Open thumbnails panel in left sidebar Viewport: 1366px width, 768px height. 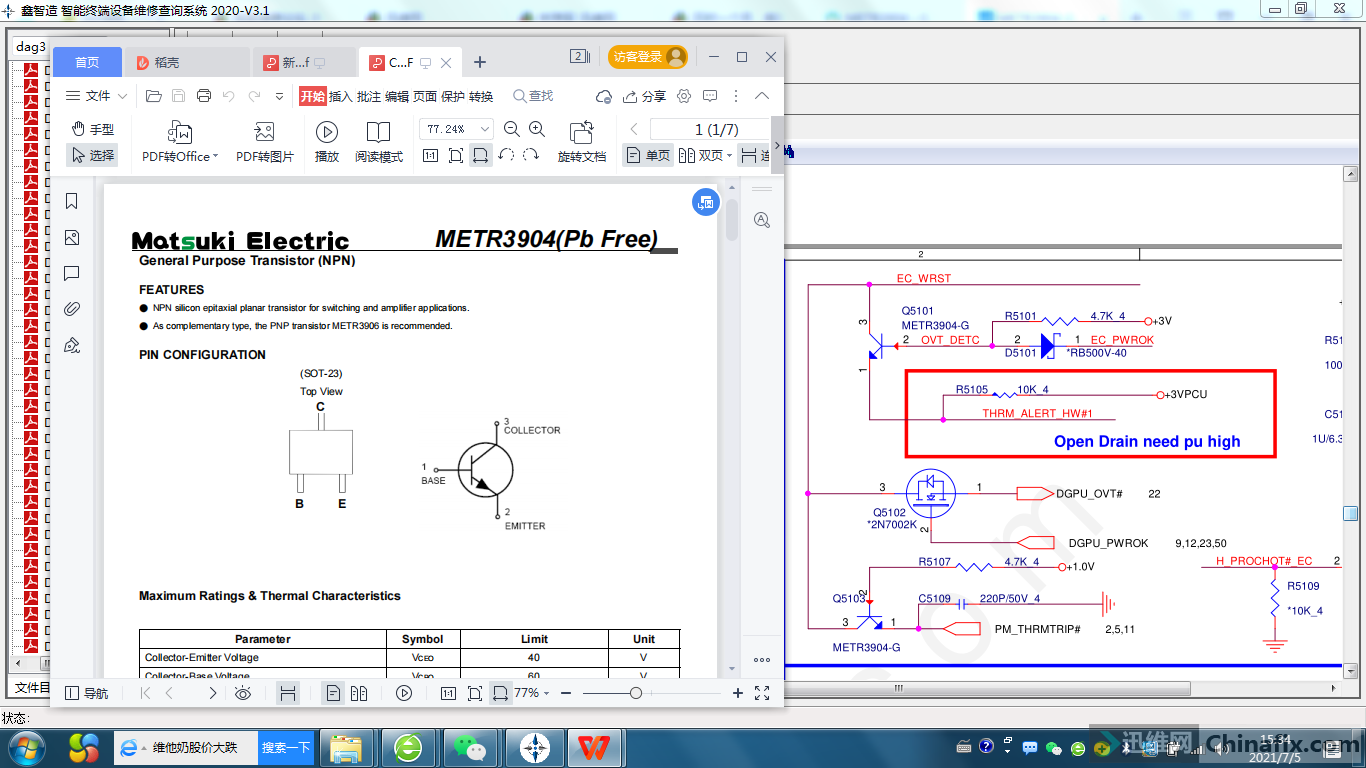(72, 237)
